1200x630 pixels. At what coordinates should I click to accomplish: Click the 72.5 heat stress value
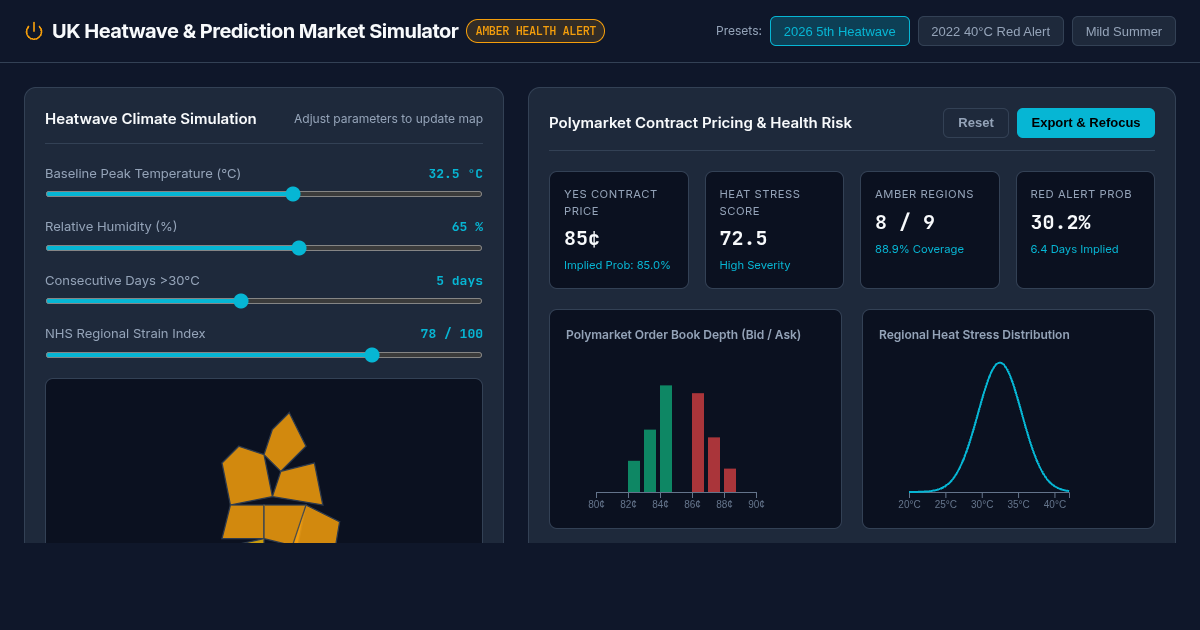click(743, 239)
